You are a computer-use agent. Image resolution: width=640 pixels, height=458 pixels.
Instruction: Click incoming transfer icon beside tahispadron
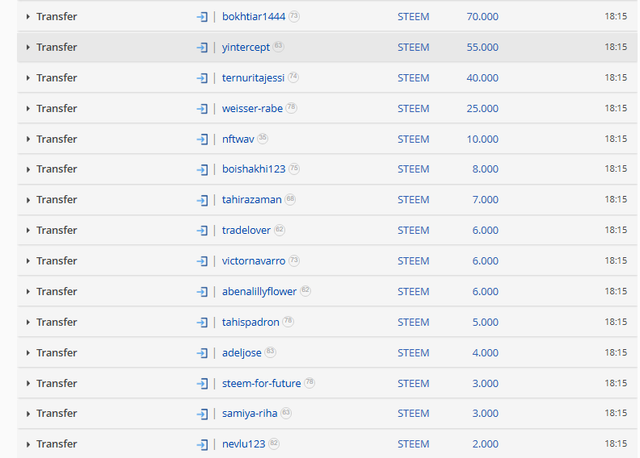click(202, 322)
